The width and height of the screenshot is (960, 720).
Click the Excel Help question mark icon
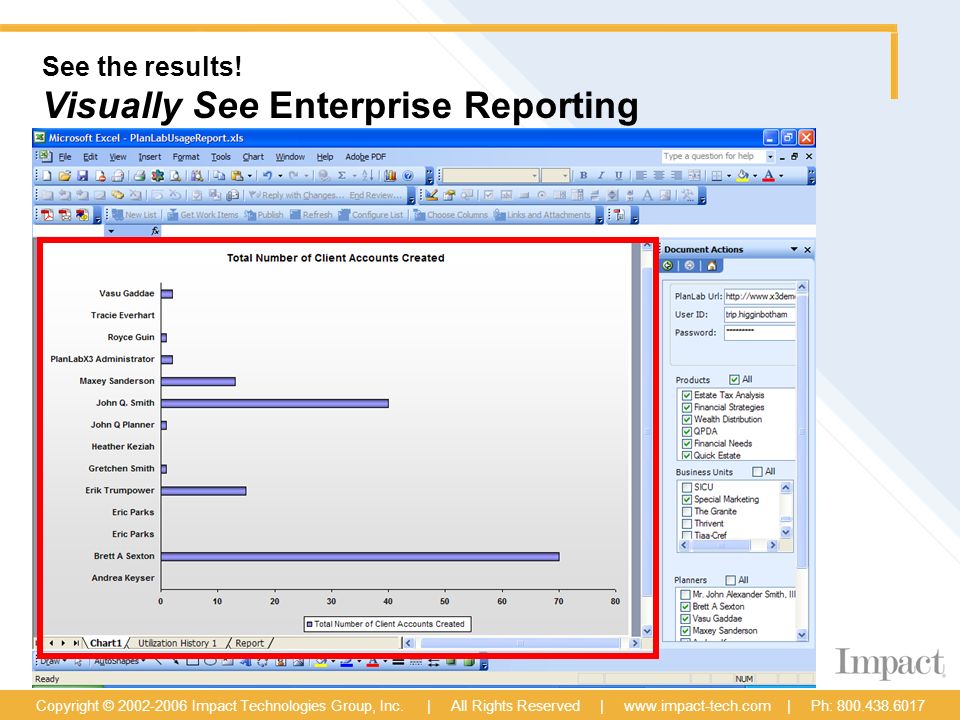click(x=408, y=176)
